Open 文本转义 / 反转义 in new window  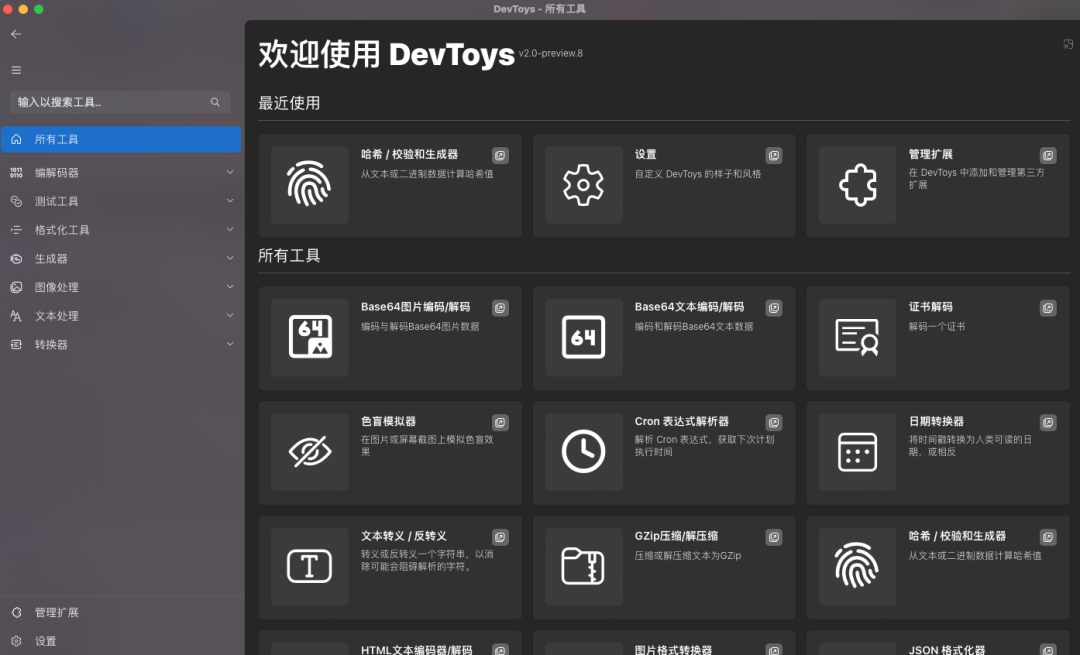(501, 537)
